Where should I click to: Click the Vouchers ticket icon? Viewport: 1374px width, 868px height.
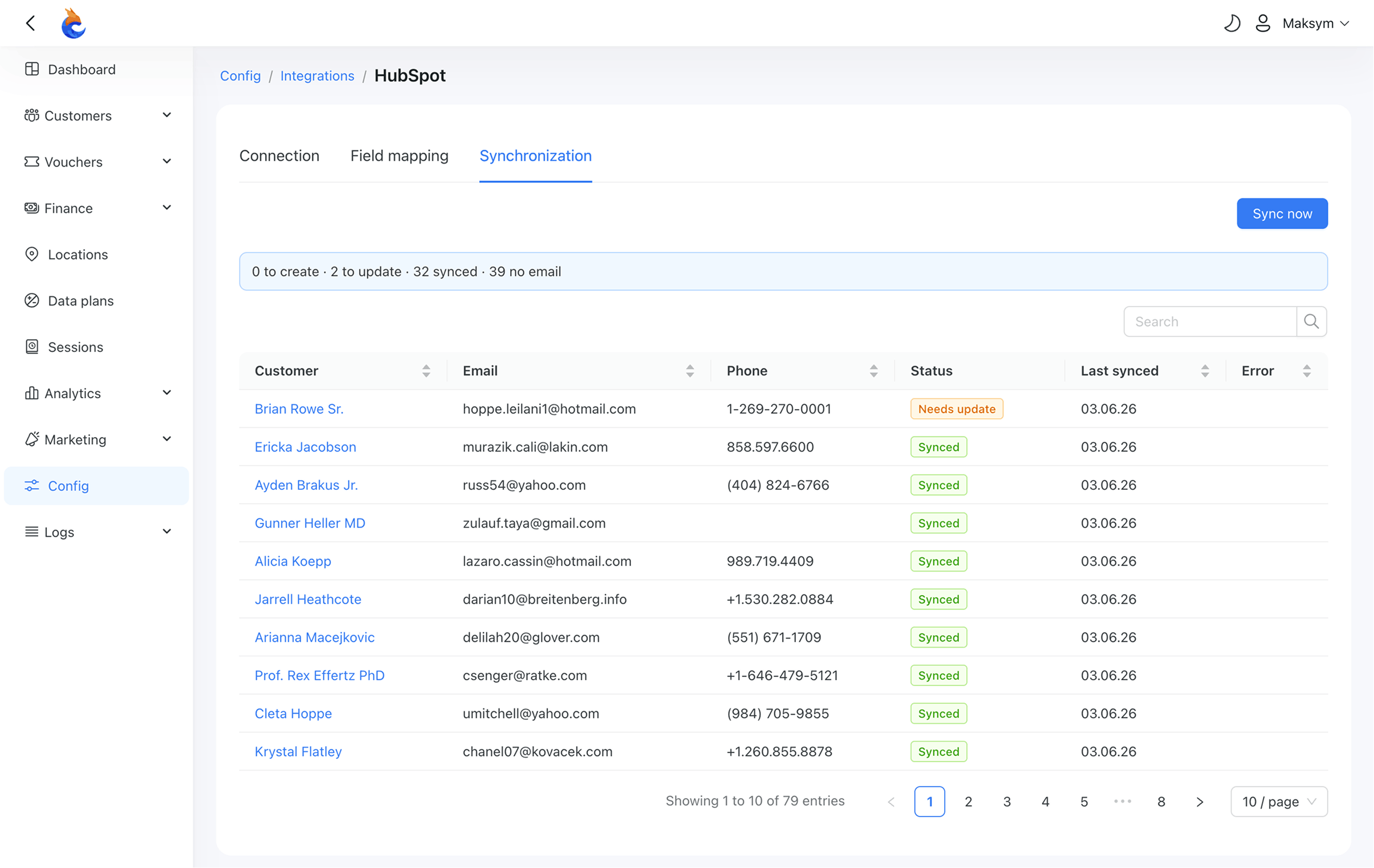(31, 162)
